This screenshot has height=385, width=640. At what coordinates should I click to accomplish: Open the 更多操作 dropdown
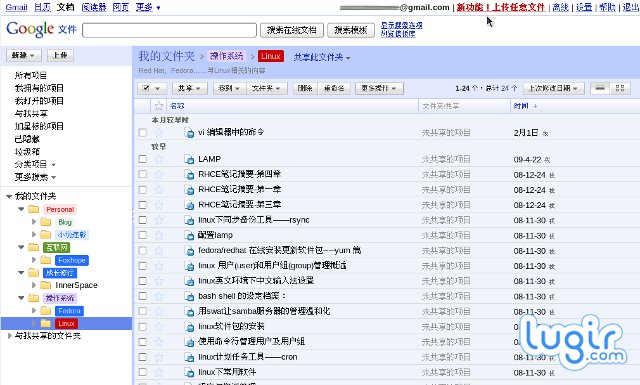pos(379,88)
